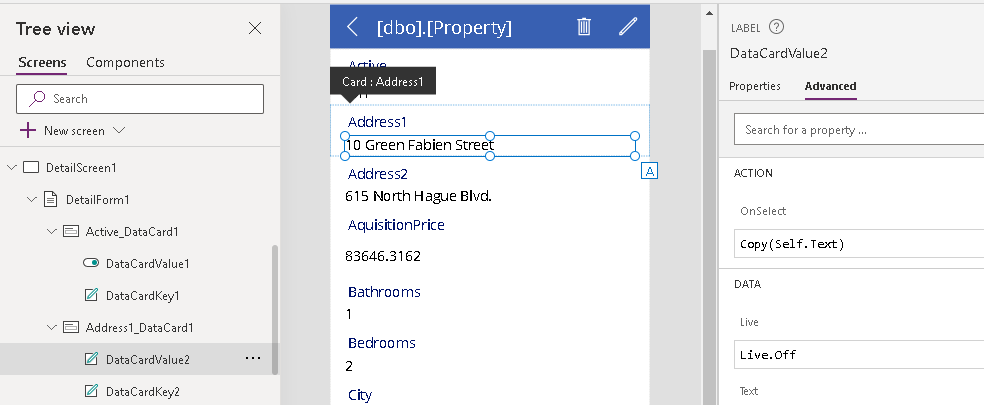The height and width of the screenshot is (405, 984).
Task: Switch to the Advanced tab
Action: tap(830, 86)
